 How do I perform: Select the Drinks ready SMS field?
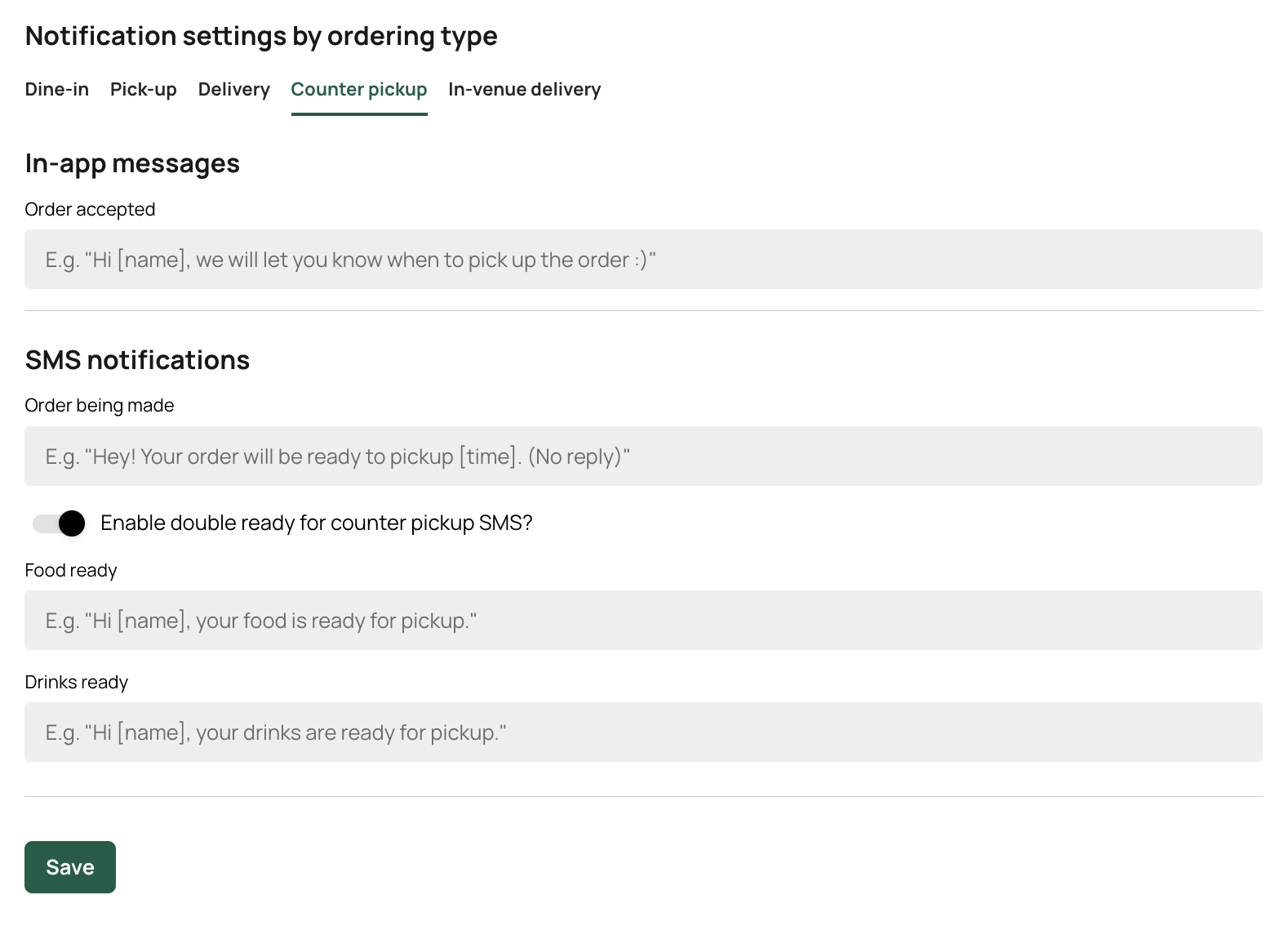pos(643,732)
